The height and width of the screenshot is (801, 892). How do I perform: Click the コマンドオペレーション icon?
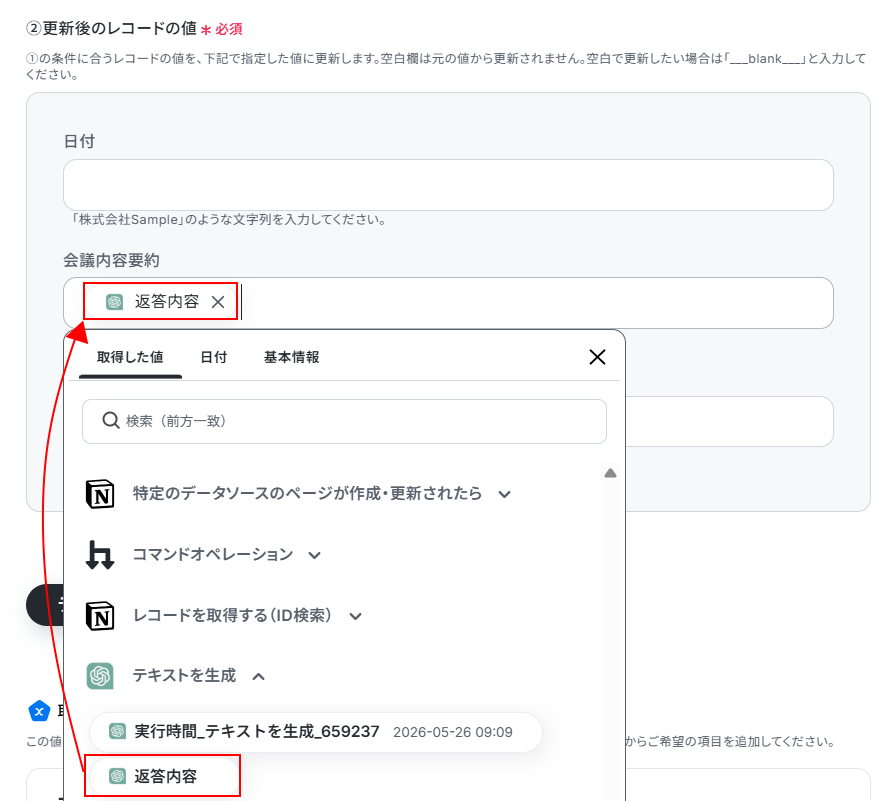pos(100,555)
